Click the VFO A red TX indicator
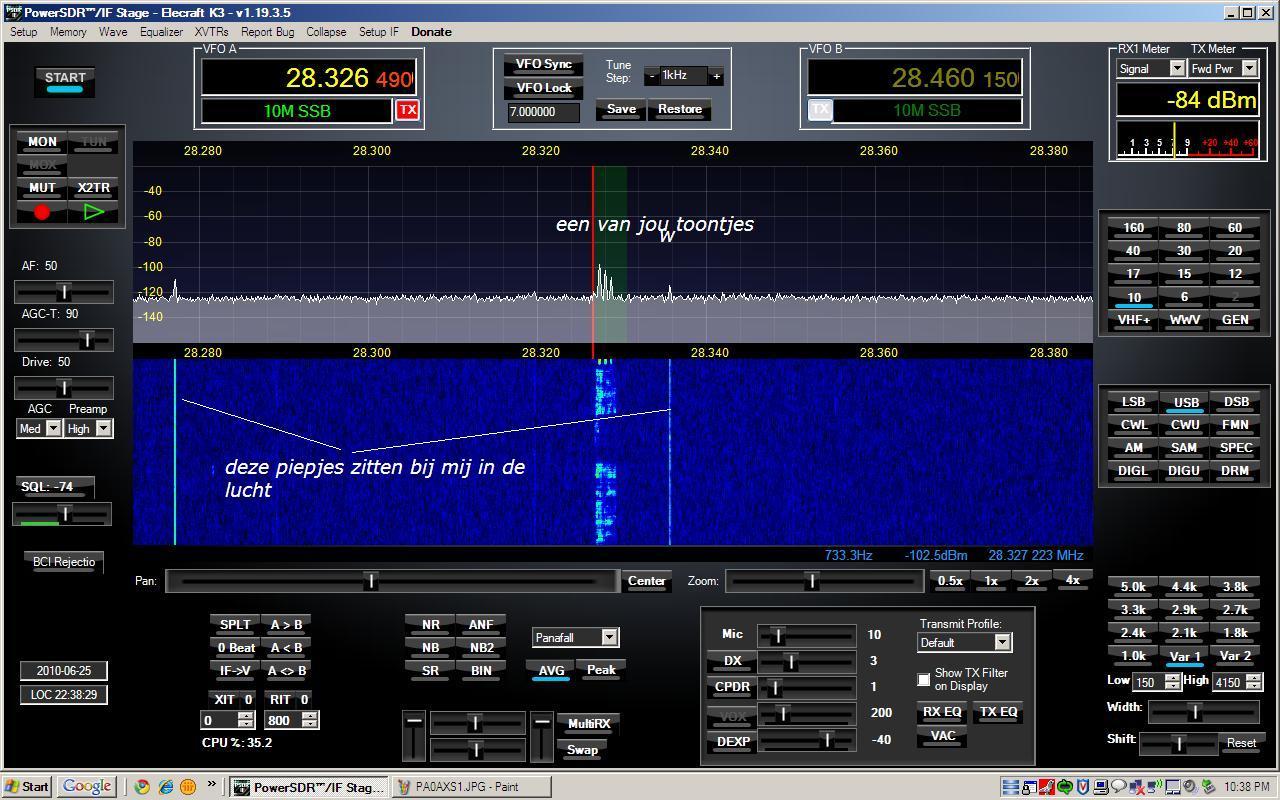1280x800 pixels. (x=407, y=110)
